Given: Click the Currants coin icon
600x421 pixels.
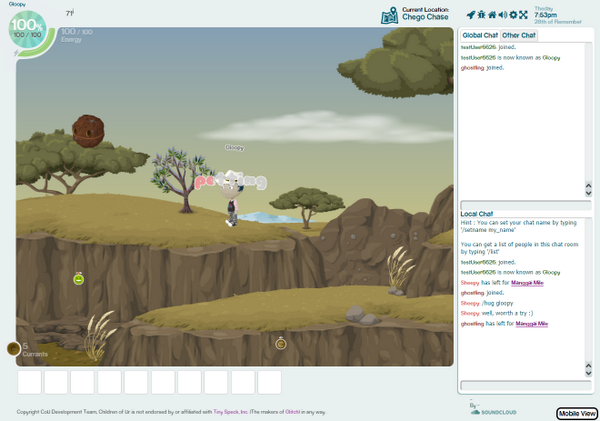Looking at the screenshot, I should pos(13,349).
